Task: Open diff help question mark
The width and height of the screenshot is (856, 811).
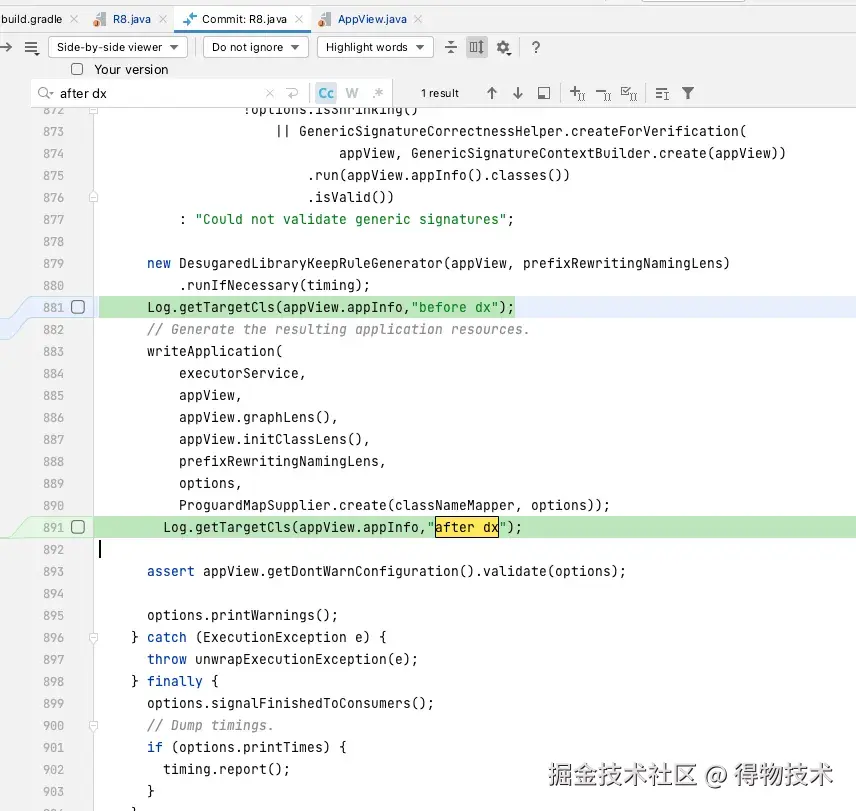Action: tap(536, 47)
